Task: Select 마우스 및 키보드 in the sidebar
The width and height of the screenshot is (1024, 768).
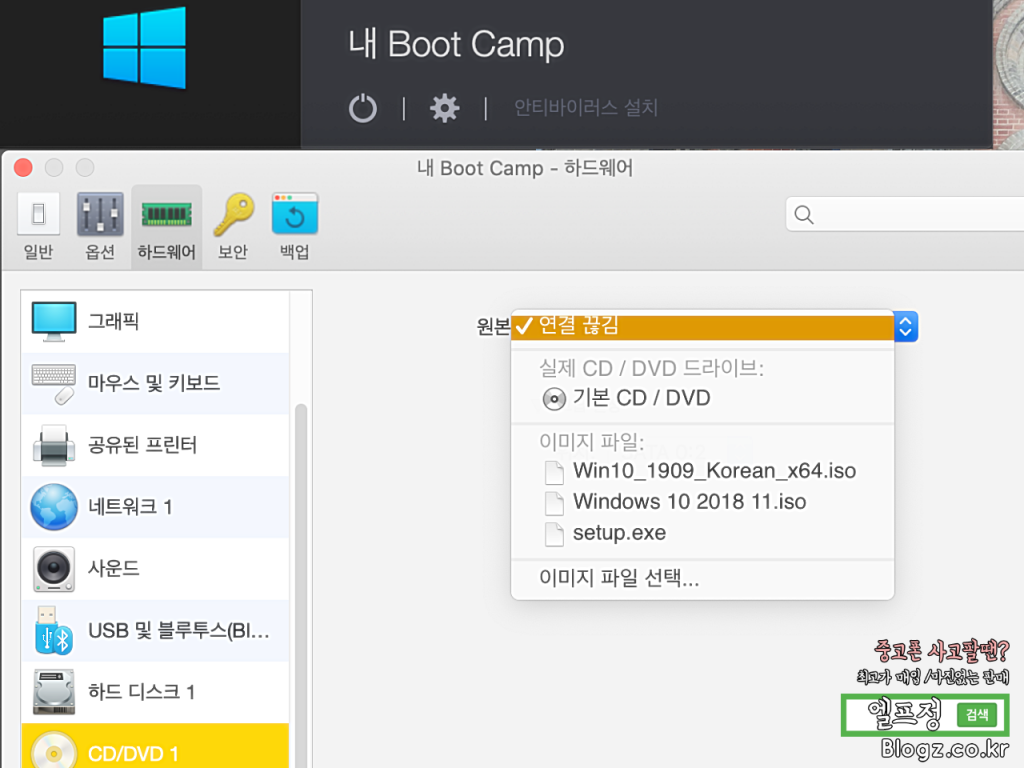Action: 155,383
